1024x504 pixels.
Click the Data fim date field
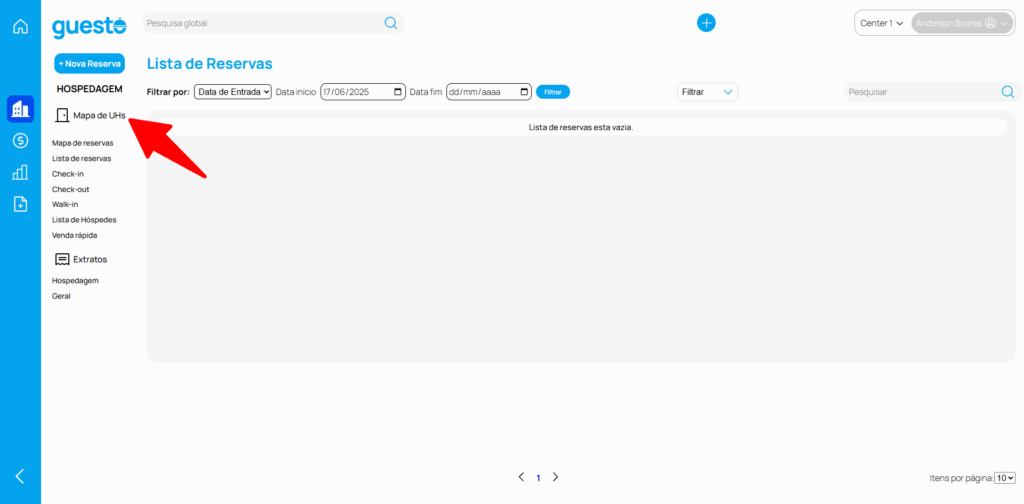click(488, 92)
